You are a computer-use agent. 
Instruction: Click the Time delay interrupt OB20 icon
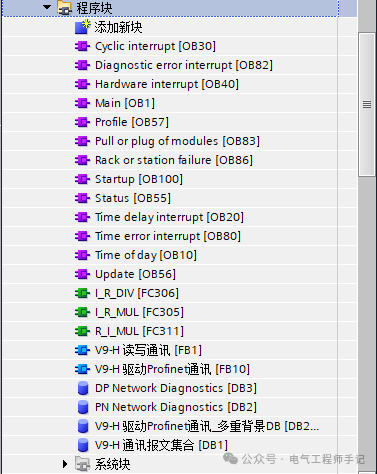[x=82, y=217]
